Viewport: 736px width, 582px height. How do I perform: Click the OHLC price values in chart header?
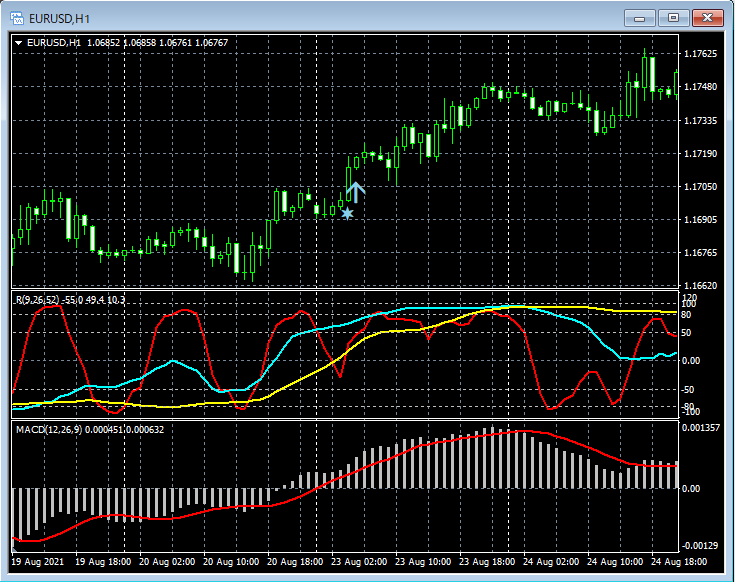pyautogui.click(x=157, y=43)
